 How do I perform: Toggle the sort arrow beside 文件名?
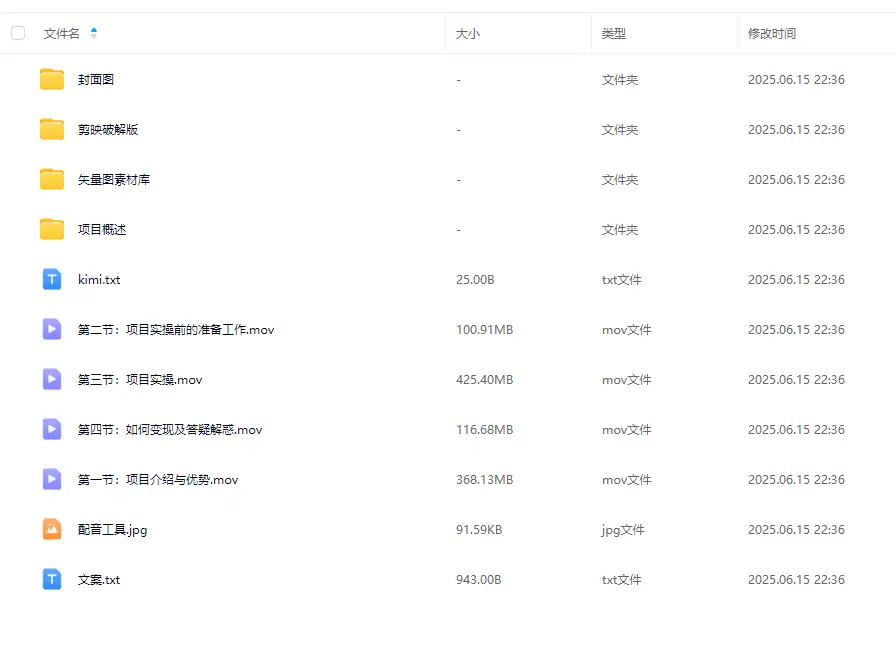(94, 33)
